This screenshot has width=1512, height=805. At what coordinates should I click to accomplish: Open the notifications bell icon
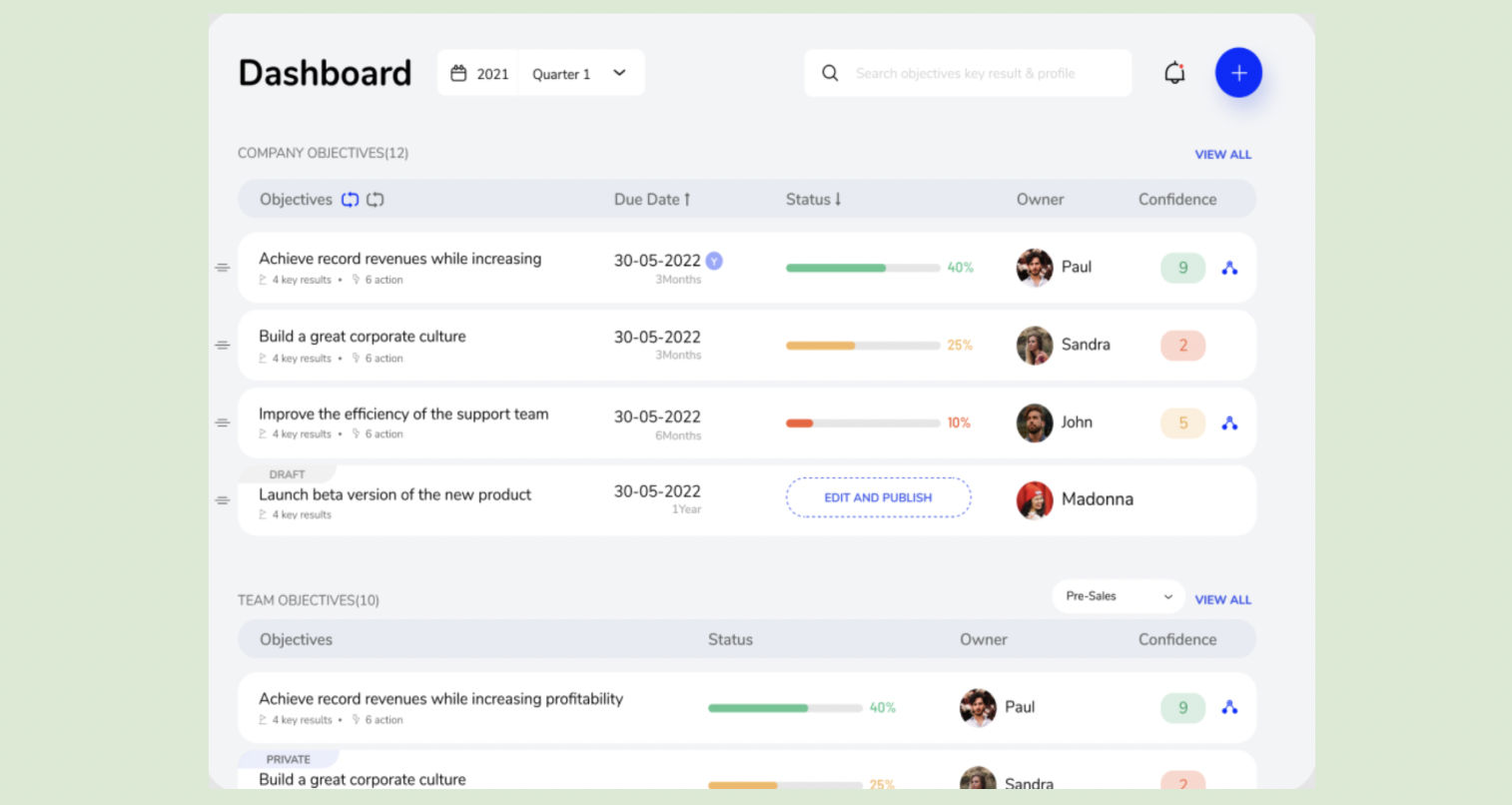1174,73
